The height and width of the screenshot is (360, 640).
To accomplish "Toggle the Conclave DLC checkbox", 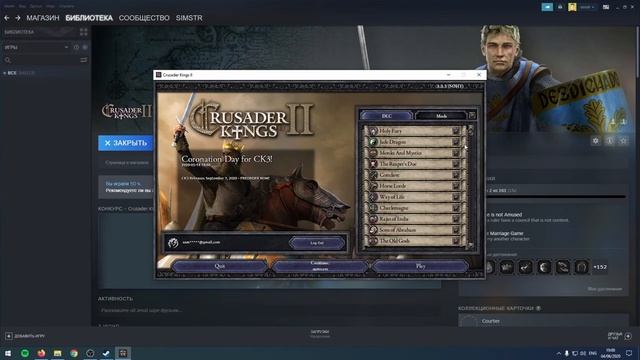I will pyautogui.click(x=456, y=175).
